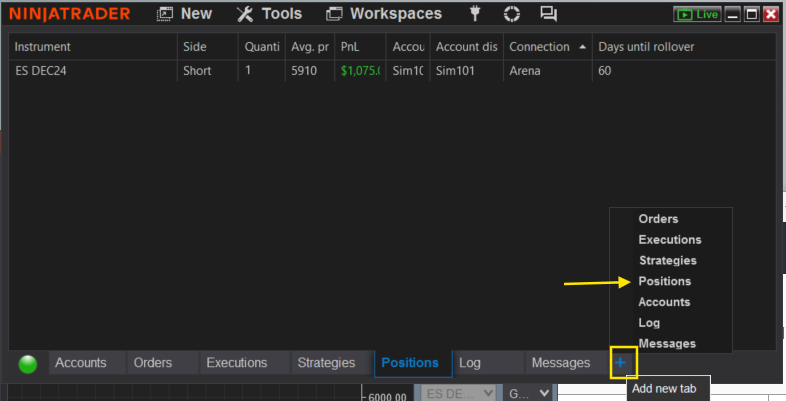The height and width of the screenshot is (401, 786).
Task: Close the NinjaTrader window
Action: [x=770, y=14]
